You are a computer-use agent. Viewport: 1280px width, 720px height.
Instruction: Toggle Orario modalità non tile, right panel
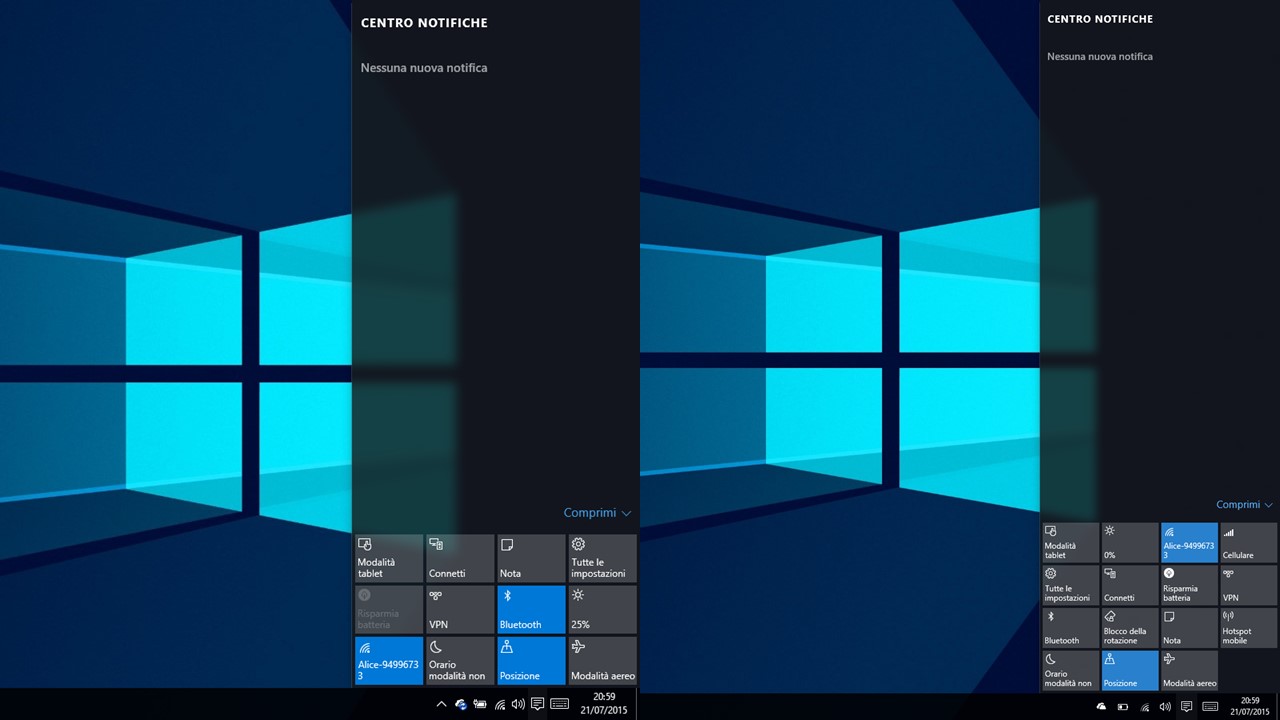coord(1070,670)
